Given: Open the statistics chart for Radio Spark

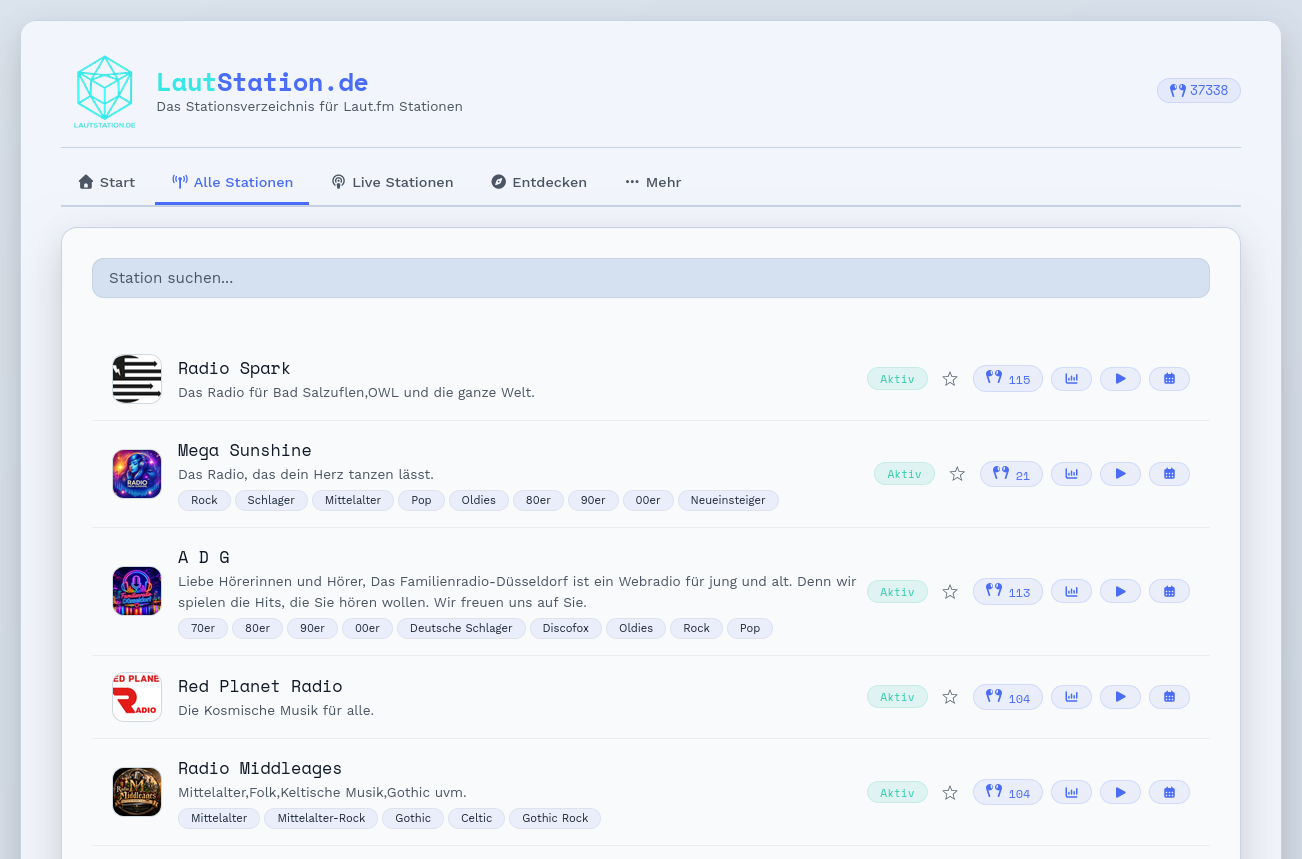Looking at the screenshot, I should point(1071,379).
